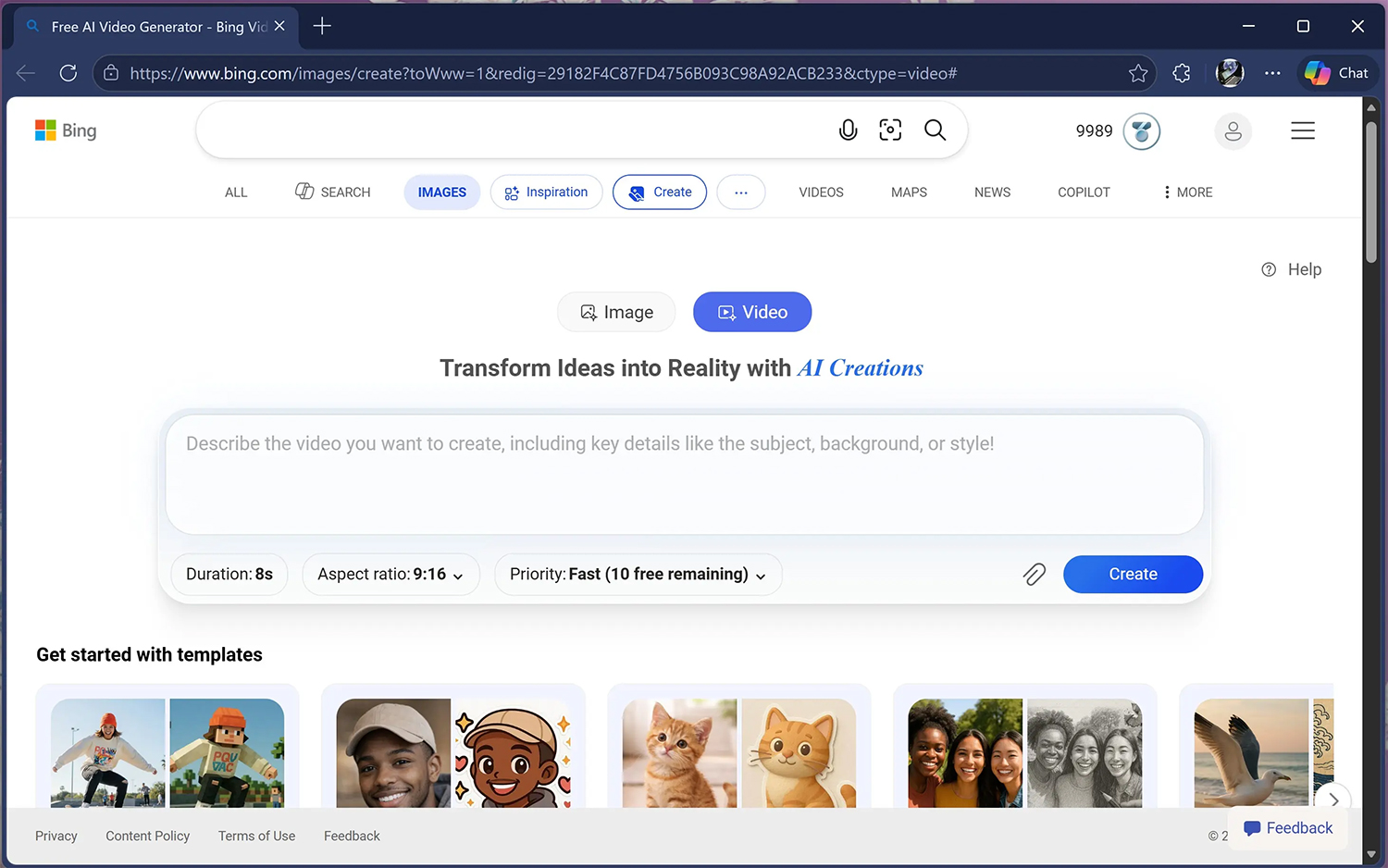1388x868 pixels.
Task: Select the Video creation mode
Action: pyautogui.click(x=752, y=313)
